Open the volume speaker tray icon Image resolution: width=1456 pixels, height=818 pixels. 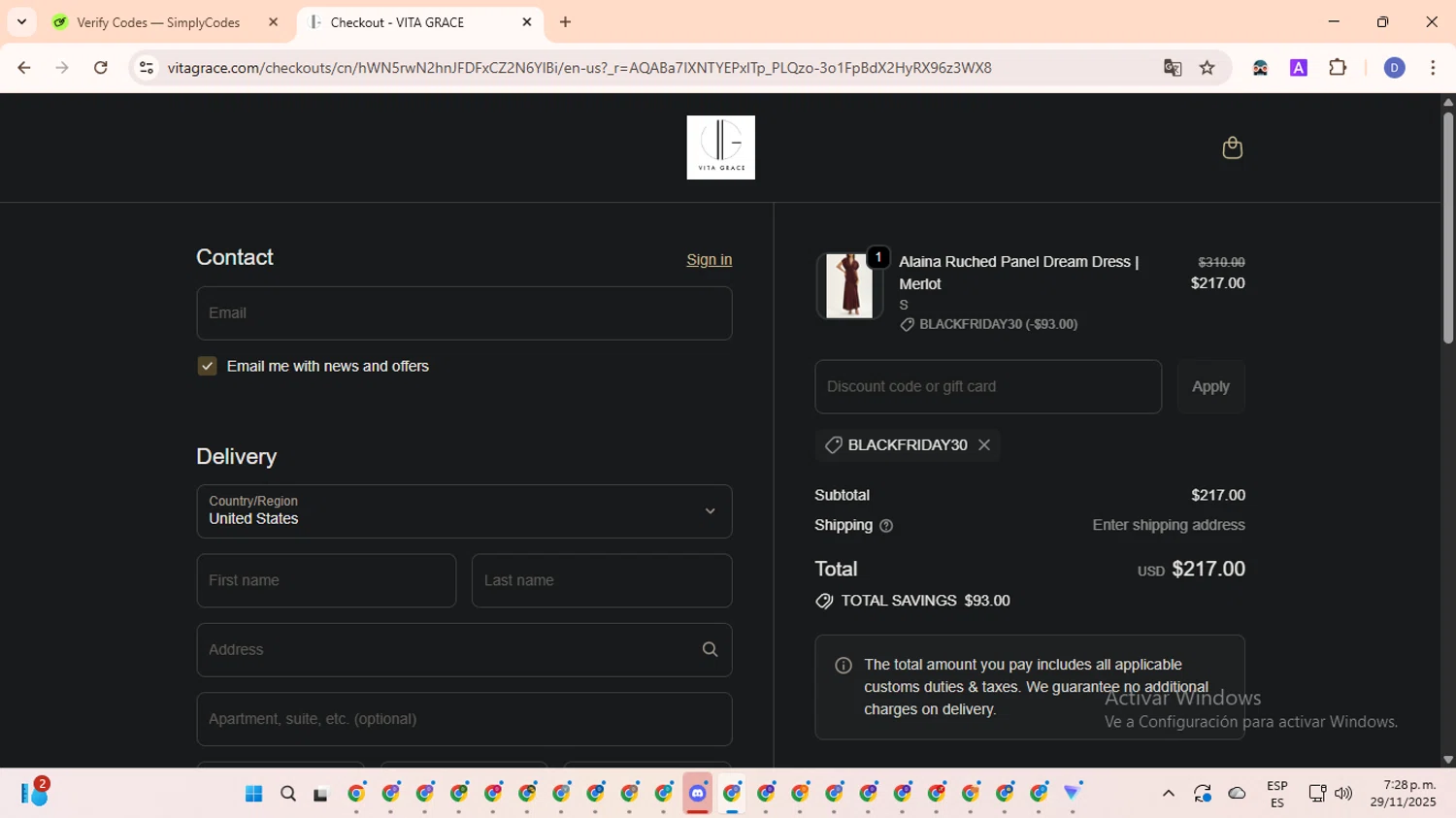1343,794
